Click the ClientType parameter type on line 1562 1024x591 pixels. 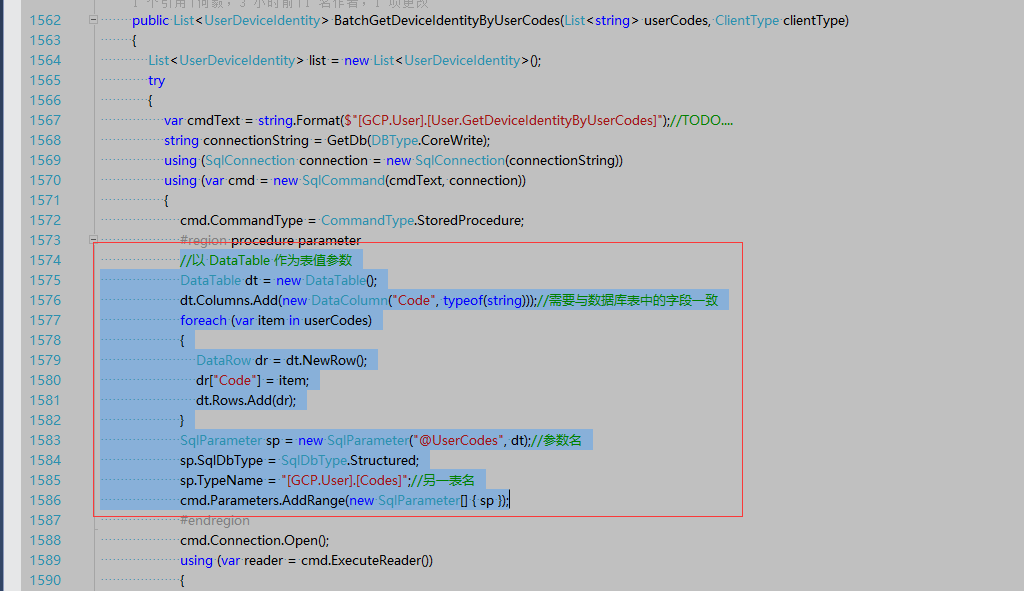[747, 20]
